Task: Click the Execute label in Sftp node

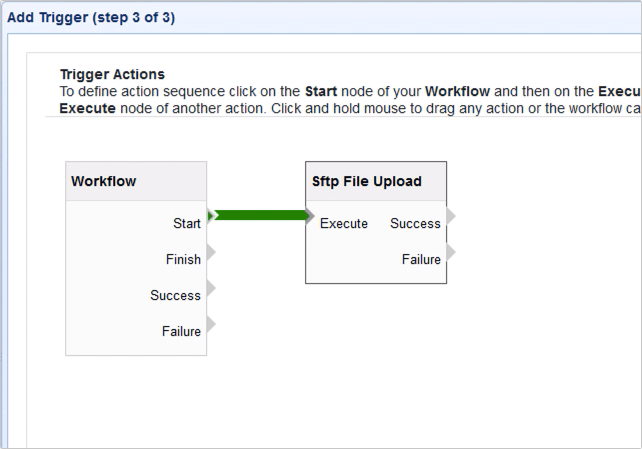Action: click(x=344, y=224)
